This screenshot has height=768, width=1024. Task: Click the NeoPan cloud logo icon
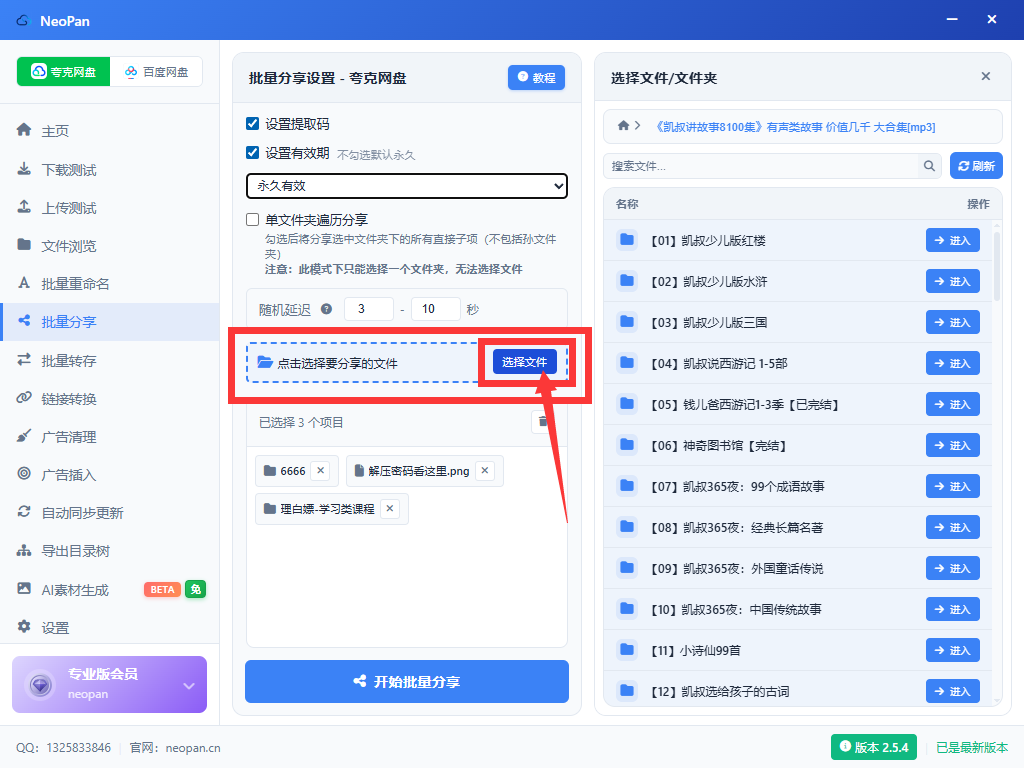pyautogui.click(x=23, y=20)
